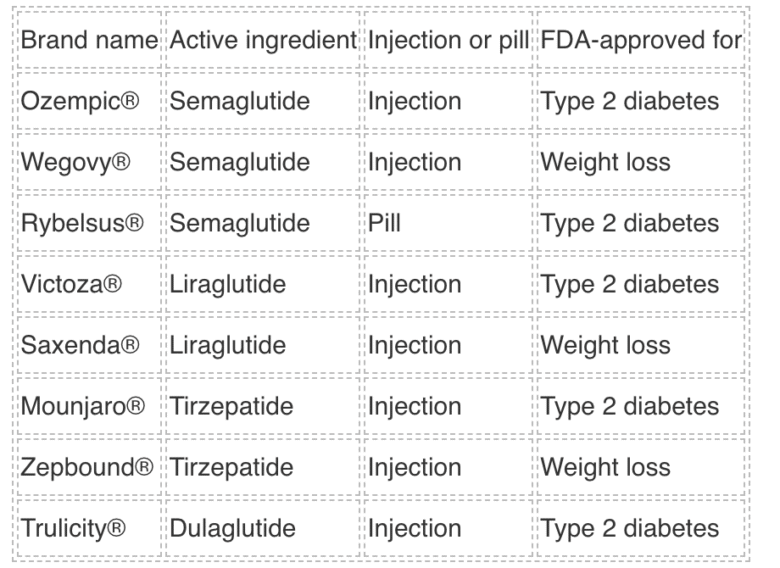Select the FDA-approved for header
This screenshot has height=568, width=780.
tap(641, 41)
